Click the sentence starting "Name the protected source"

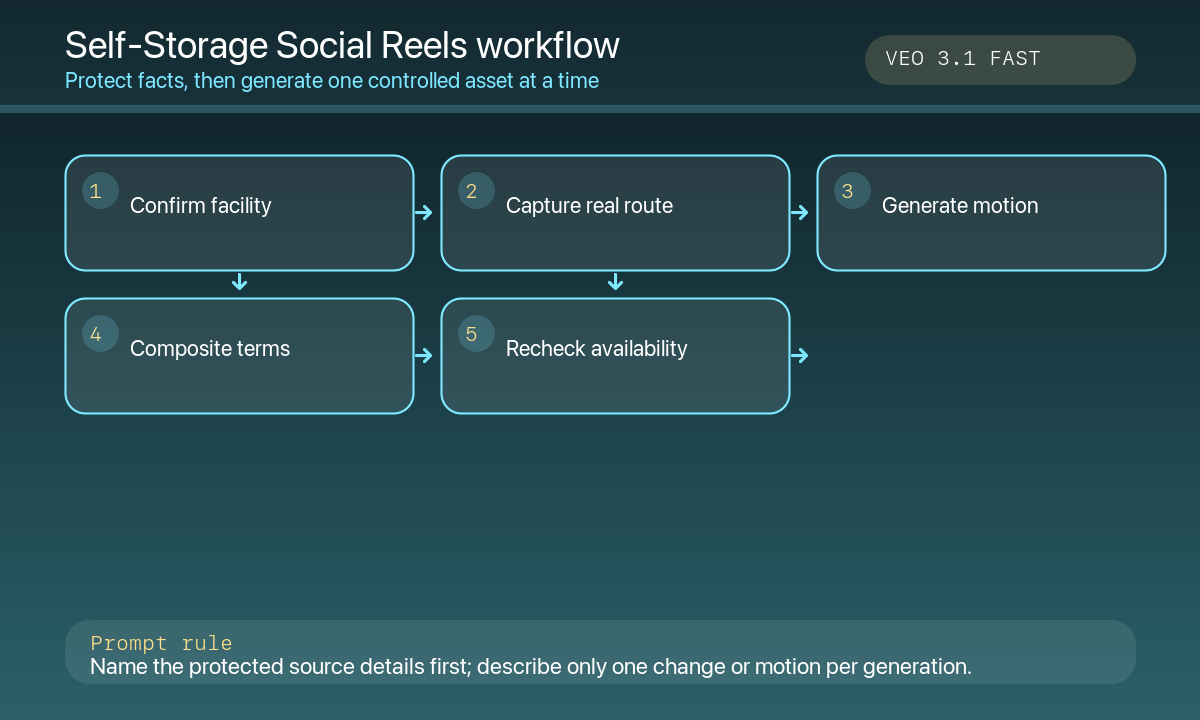[531, 666]
